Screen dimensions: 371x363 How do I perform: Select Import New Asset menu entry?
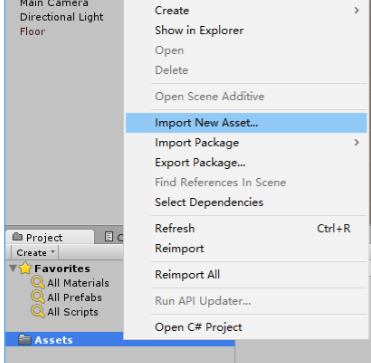[x=246, y=123]
